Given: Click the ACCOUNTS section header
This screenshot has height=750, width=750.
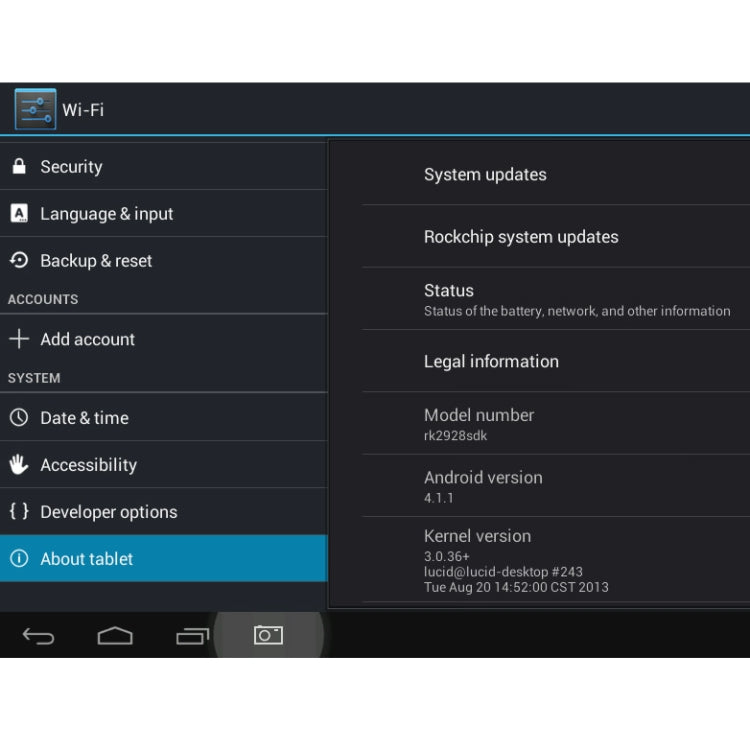Looking at the screenshot, I should pos(43,299).
